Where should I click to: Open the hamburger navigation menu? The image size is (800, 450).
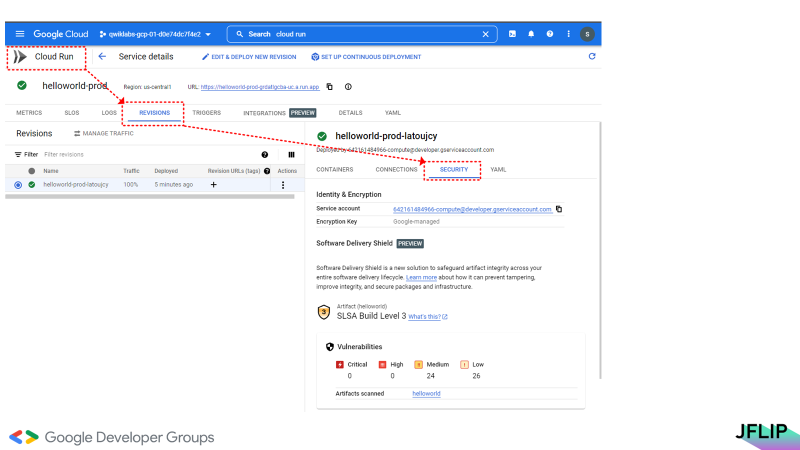coord(20,34)
